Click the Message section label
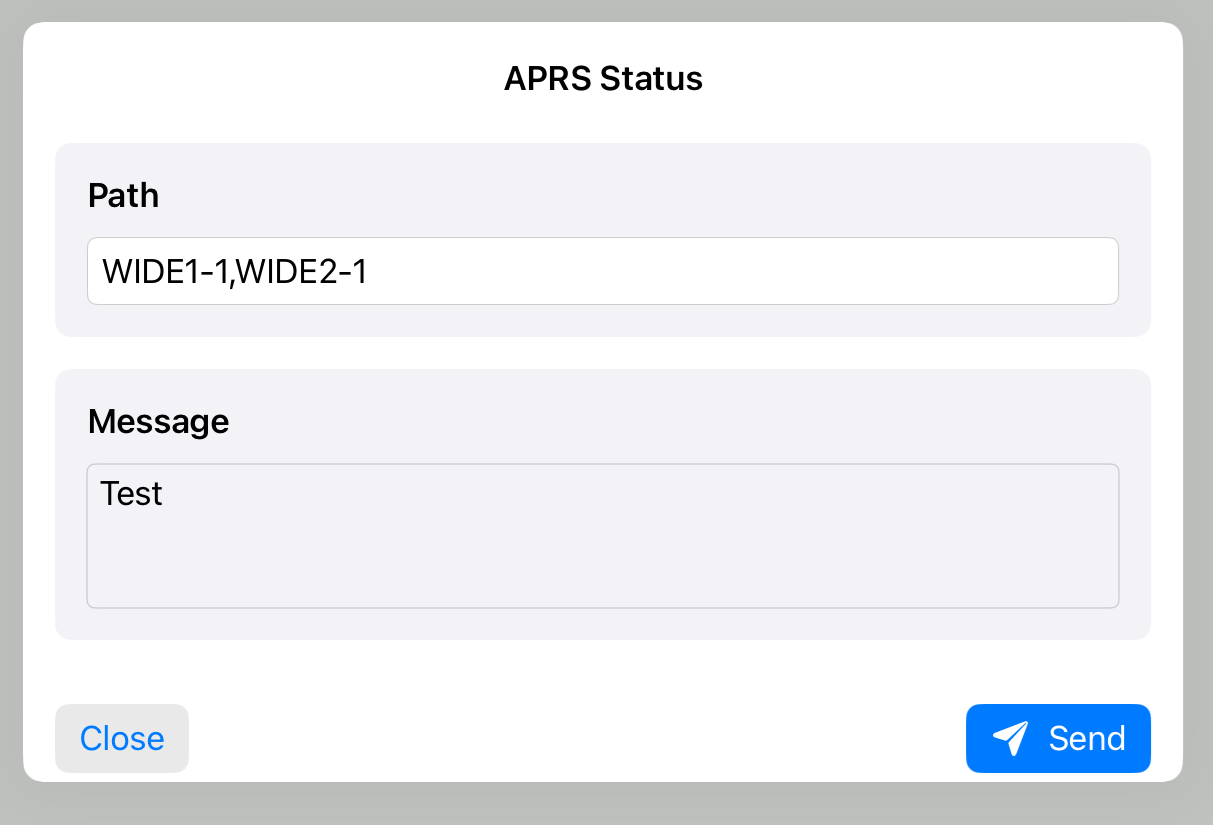The width and height of the screenshot is (1213, 825). pyautogui.click(x=158, y=422)
